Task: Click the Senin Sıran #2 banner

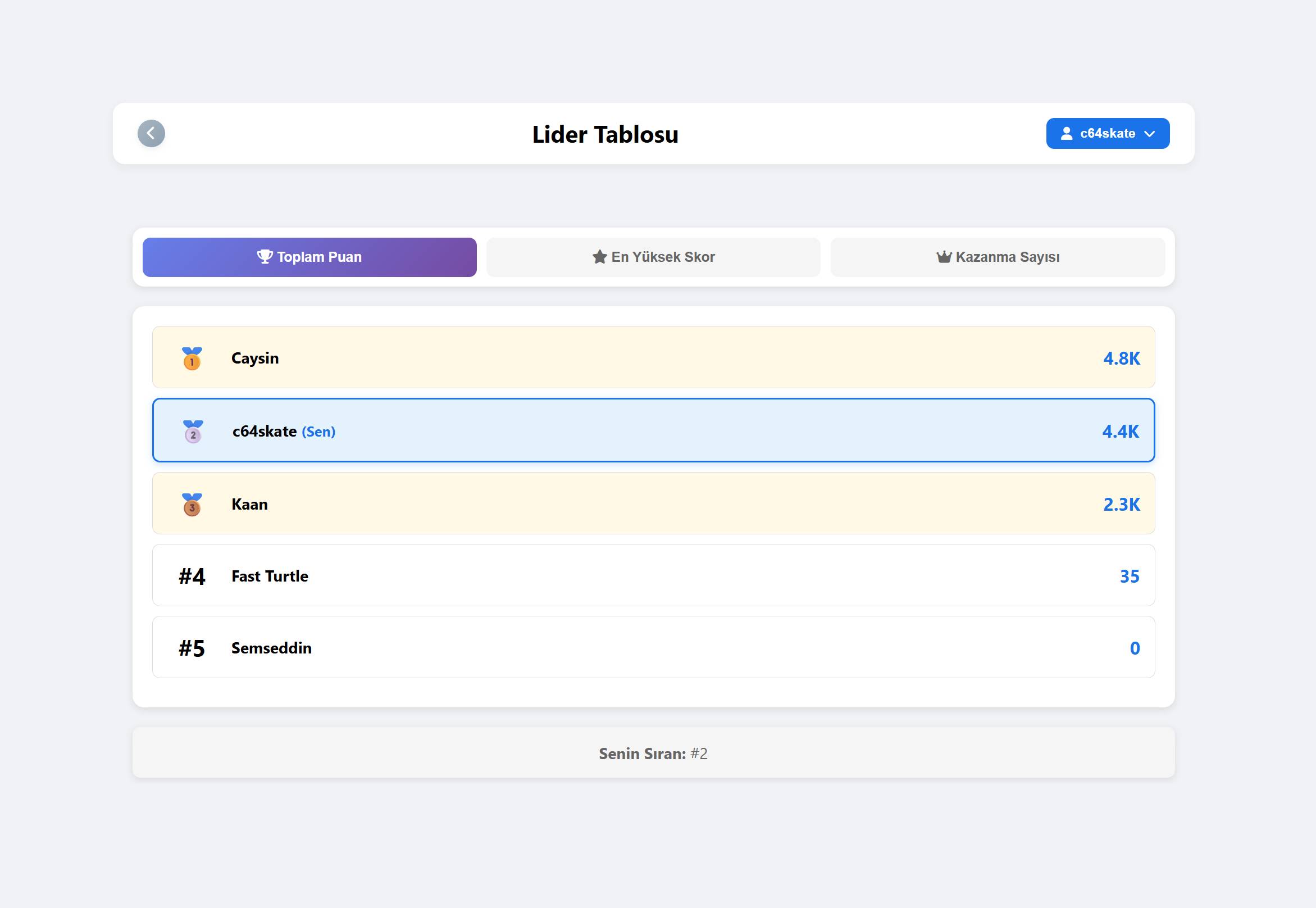Action: point(653,753)
